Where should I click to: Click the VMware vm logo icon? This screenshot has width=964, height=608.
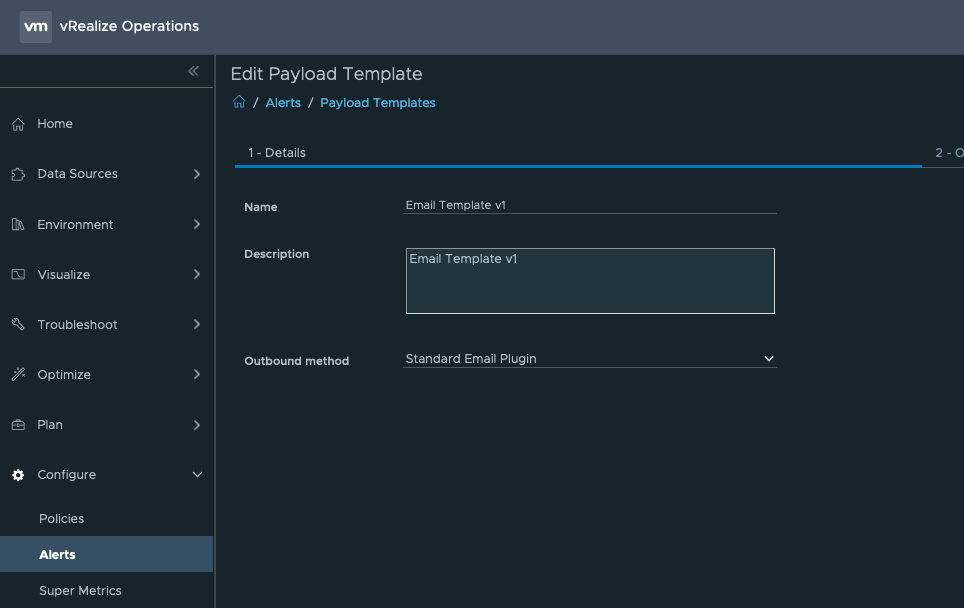(36, 27)
